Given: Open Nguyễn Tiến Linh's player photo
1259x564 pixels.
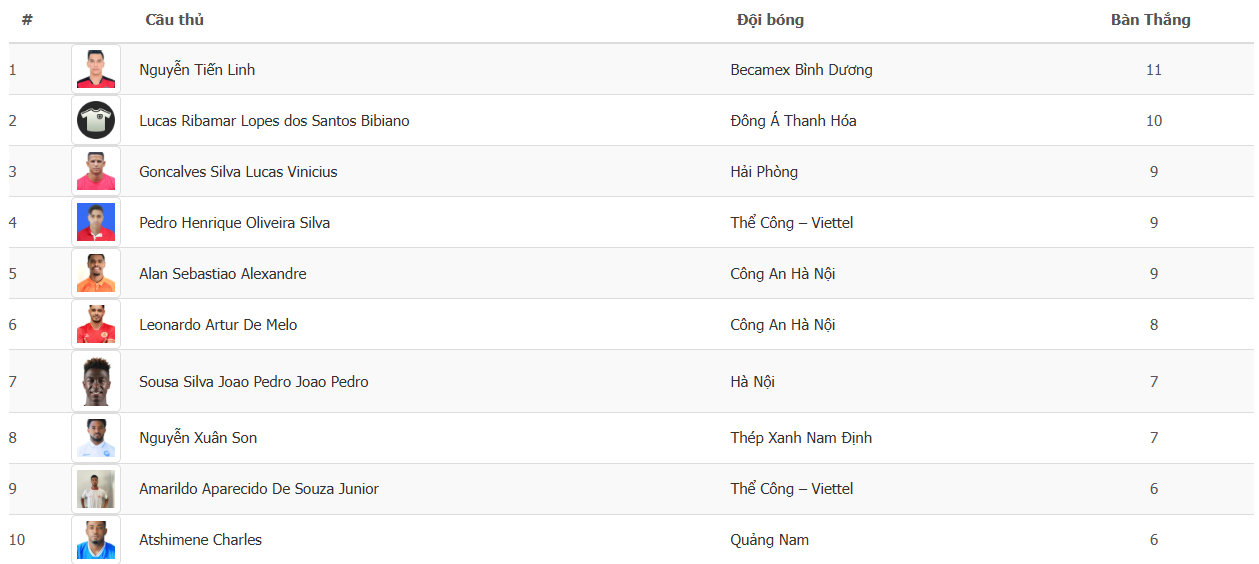Looking at the screenshot, I should click(x=96, y=69).
